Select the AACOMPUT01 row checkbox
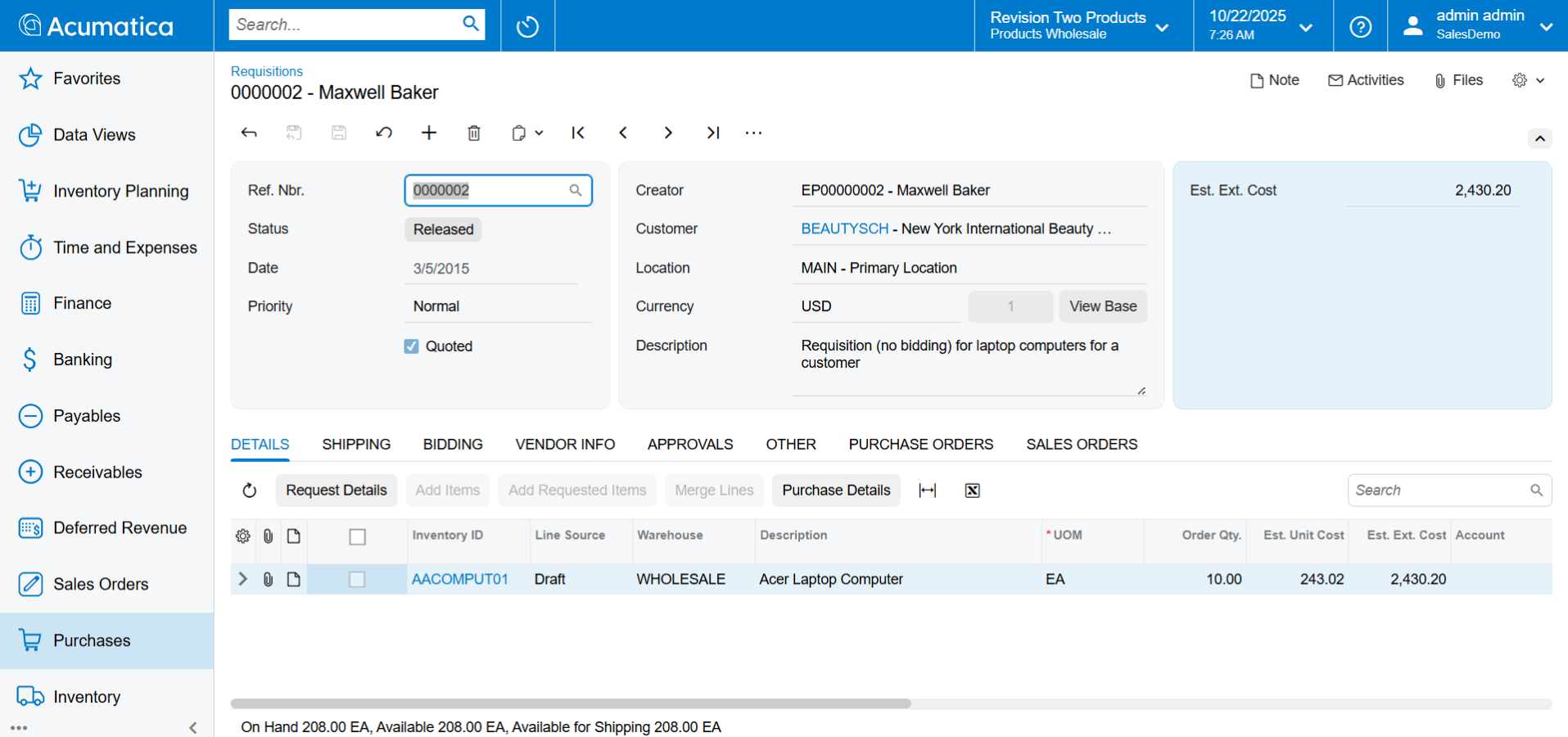This screenshot has width=1568, height=737. point(357,579)
